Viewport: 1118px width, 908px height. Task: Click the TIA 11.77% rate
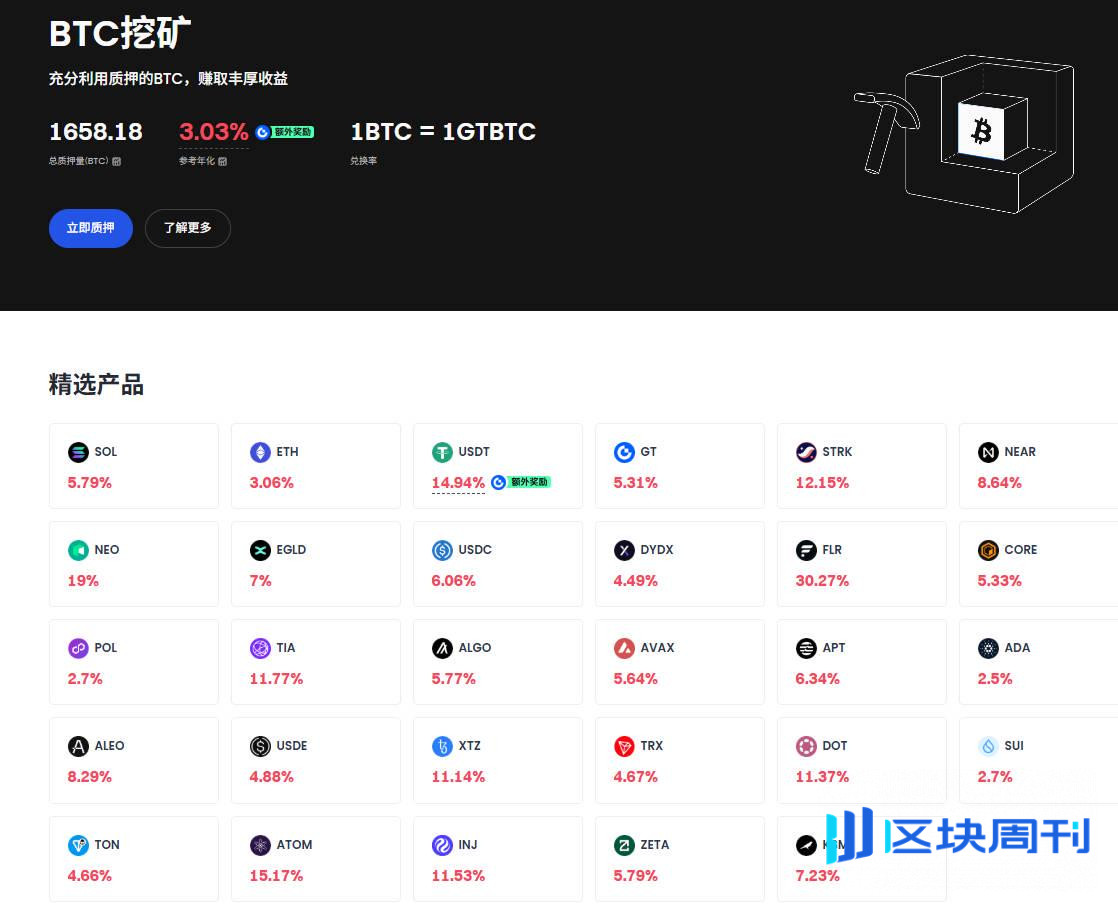coord(277,679)
